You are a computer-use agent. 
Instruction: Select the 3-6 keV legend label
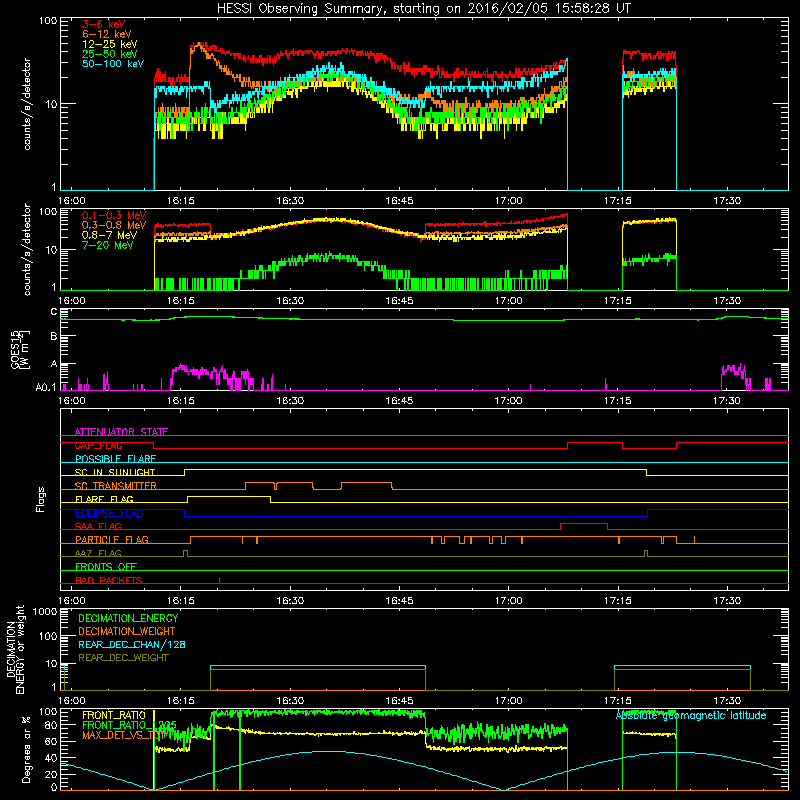pos(104,24)
